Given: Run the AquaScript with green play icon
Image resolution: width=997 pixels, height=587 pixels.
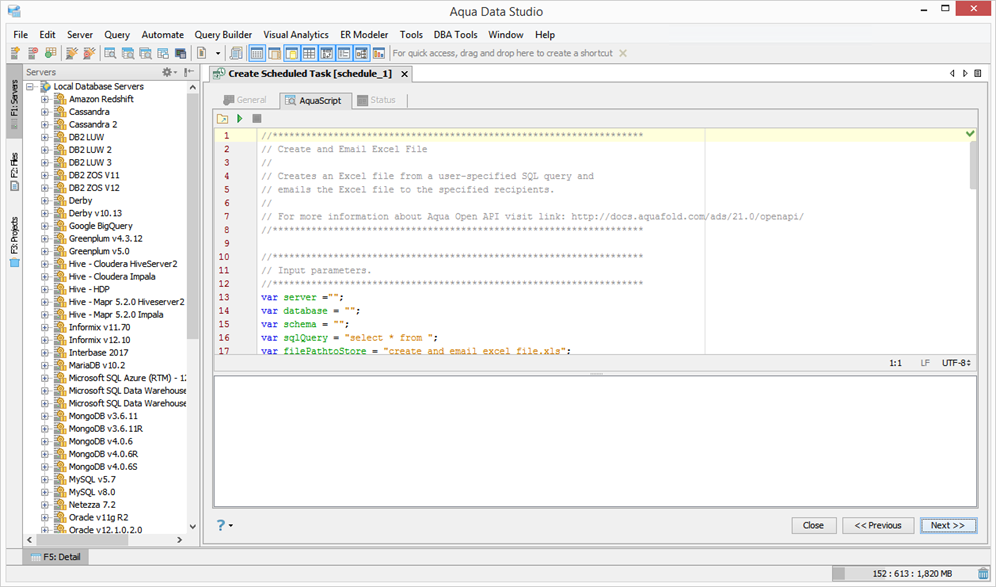Looking at the screenshot, I should point(240,118).
